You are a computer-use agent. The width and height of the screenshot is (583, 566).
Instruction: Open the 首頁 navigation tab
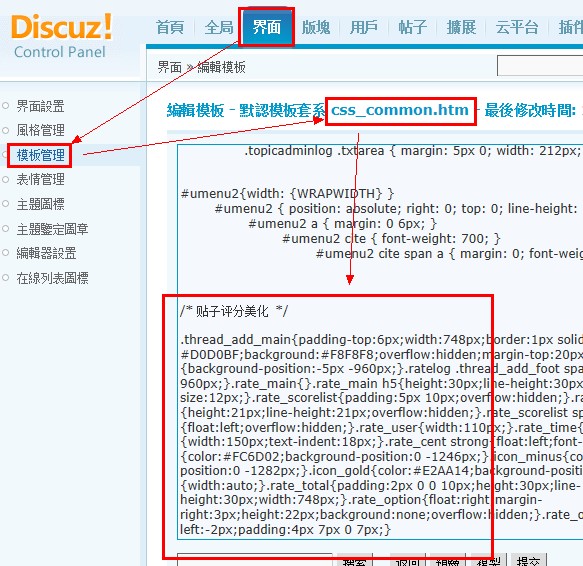tap(170, 28)
